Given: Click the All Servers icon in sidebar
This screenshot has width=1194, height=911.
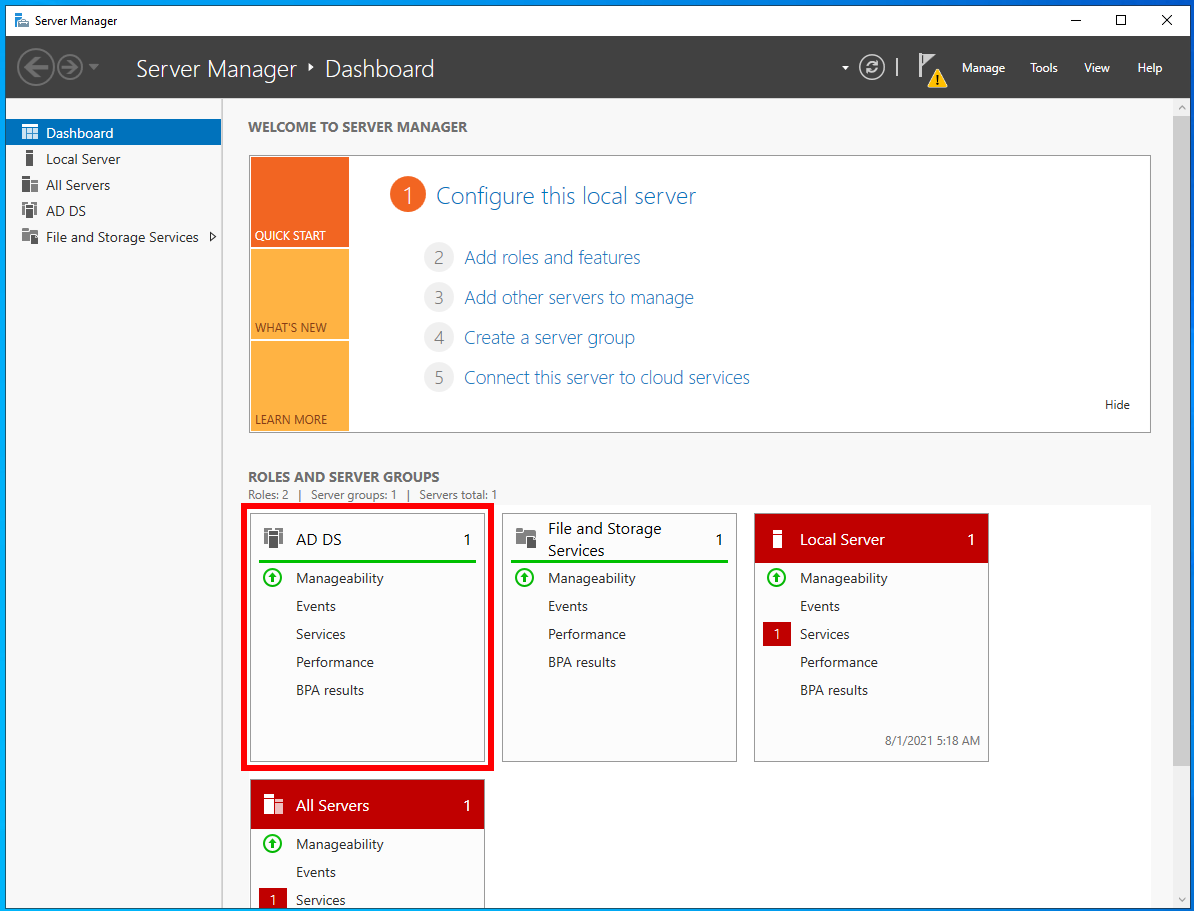Looking at the screenshot, I should 29,185.
